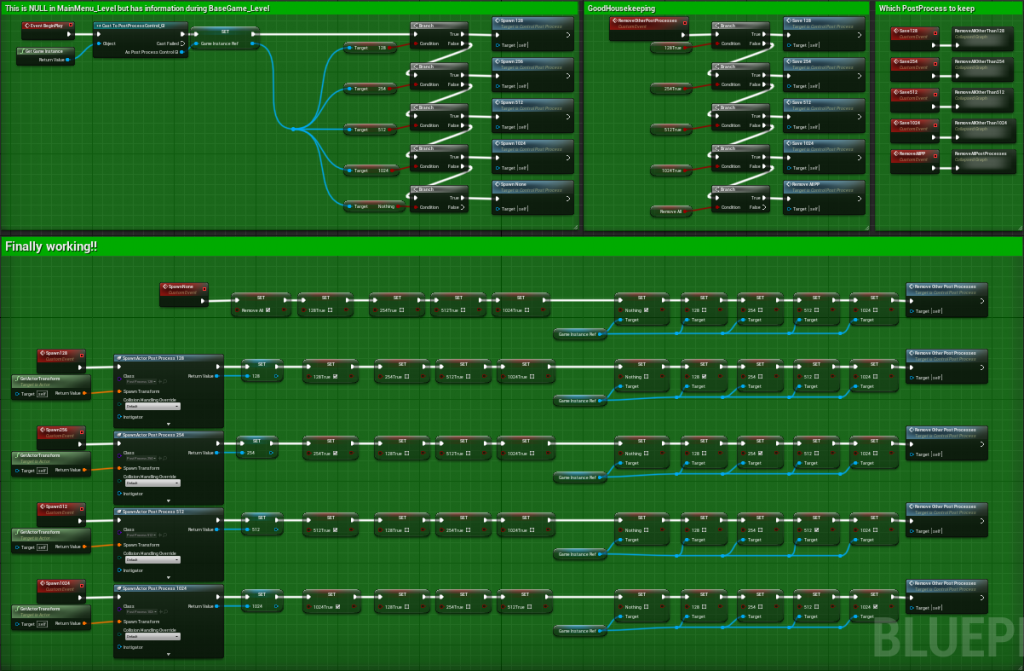Select Remove All PP call node in GoodHousekeeping
This screenshot has width=1024, height=671.
[824, 197]
